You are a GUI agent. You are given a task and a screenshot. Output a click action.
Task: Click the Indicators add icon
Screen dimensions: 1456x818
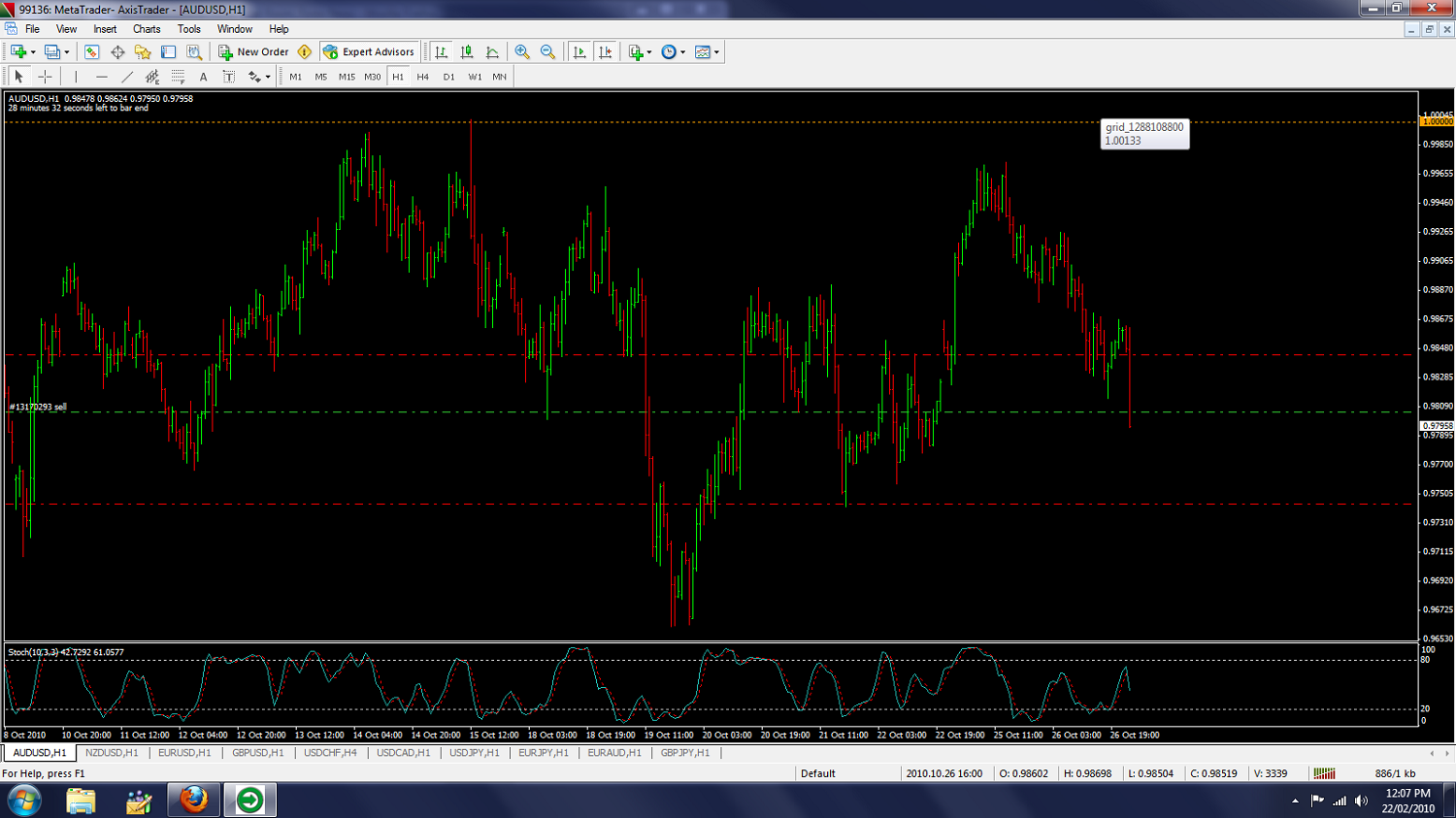(636, 52)
